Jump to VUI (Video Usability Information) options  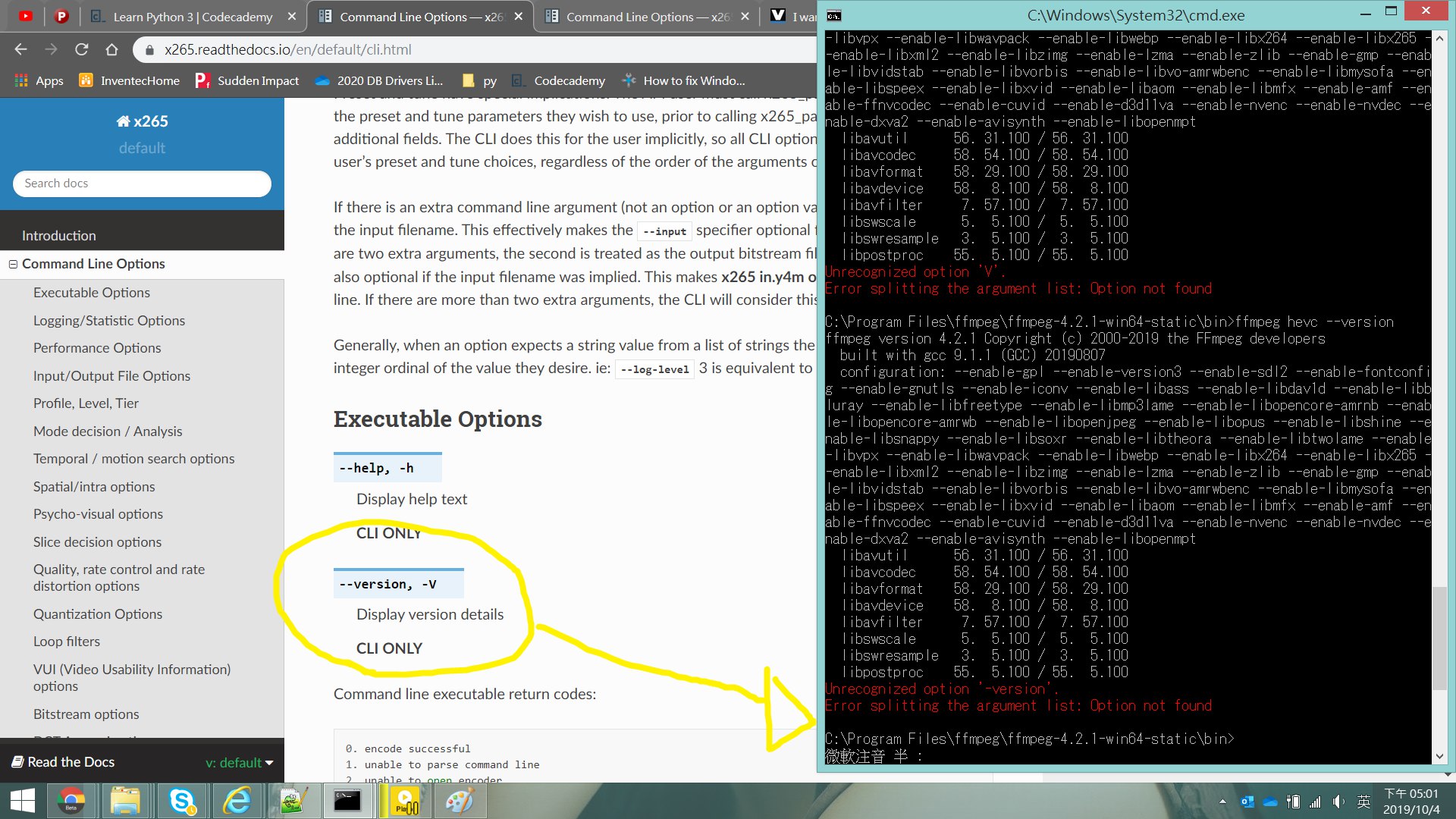(132, 678)
